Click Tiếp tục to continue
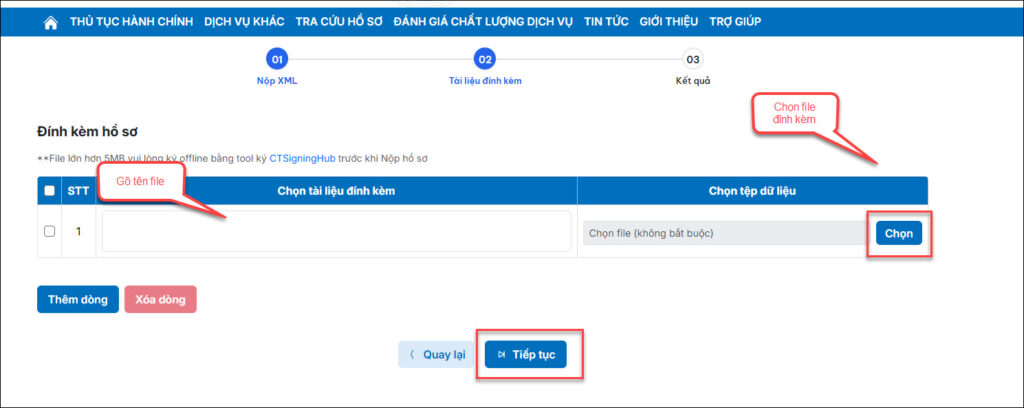 [x=526, y=354]
